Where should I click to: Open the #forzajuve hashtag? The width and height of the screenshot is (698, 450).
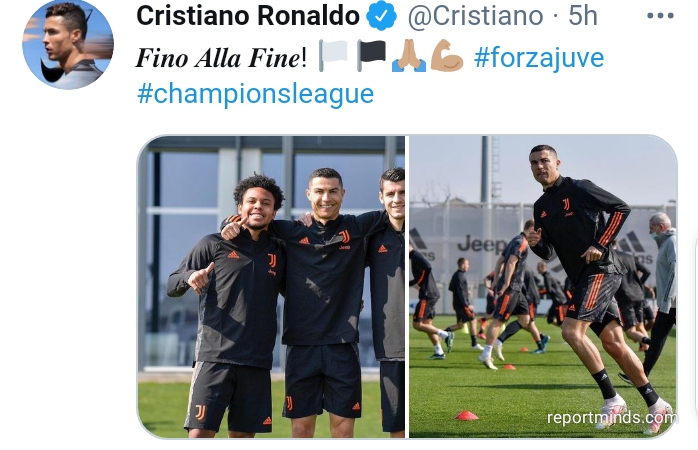pyautogui.click(x=539, y=58)
